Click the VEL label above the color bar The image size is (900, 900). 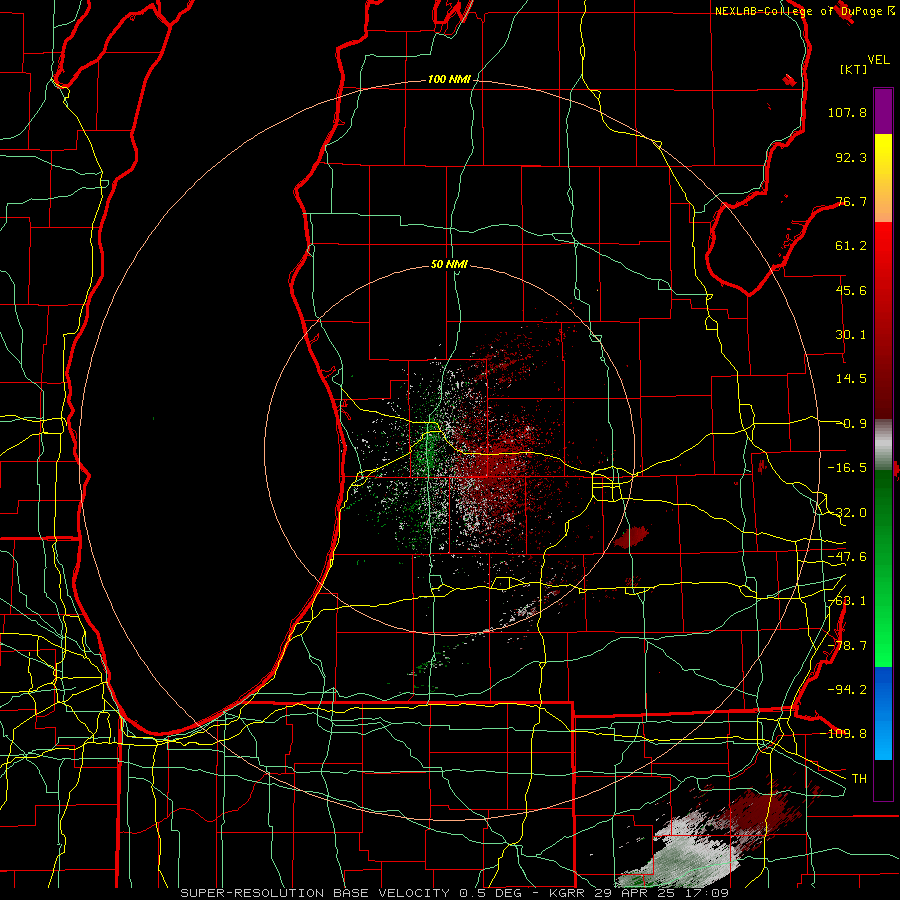(x=878, y=60)
